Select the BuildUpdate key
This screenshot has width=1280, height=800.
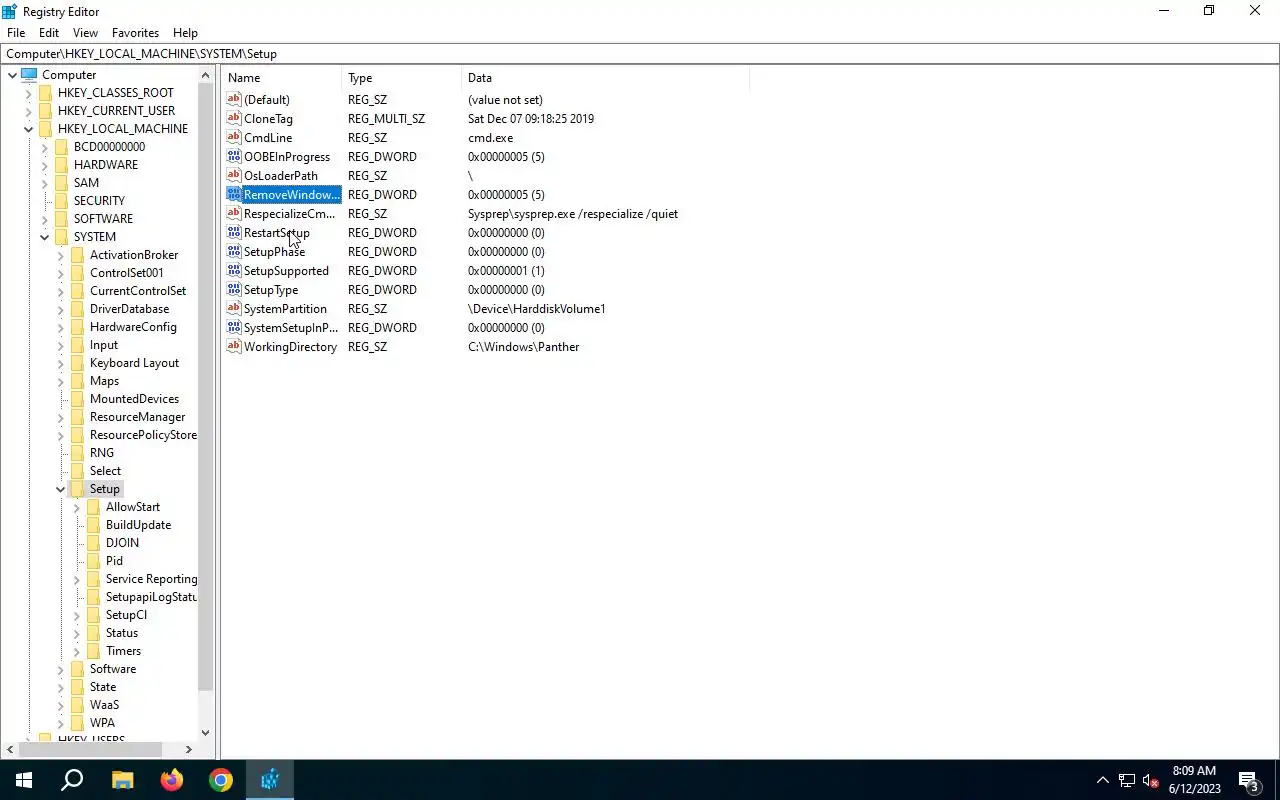click(138, 525)
